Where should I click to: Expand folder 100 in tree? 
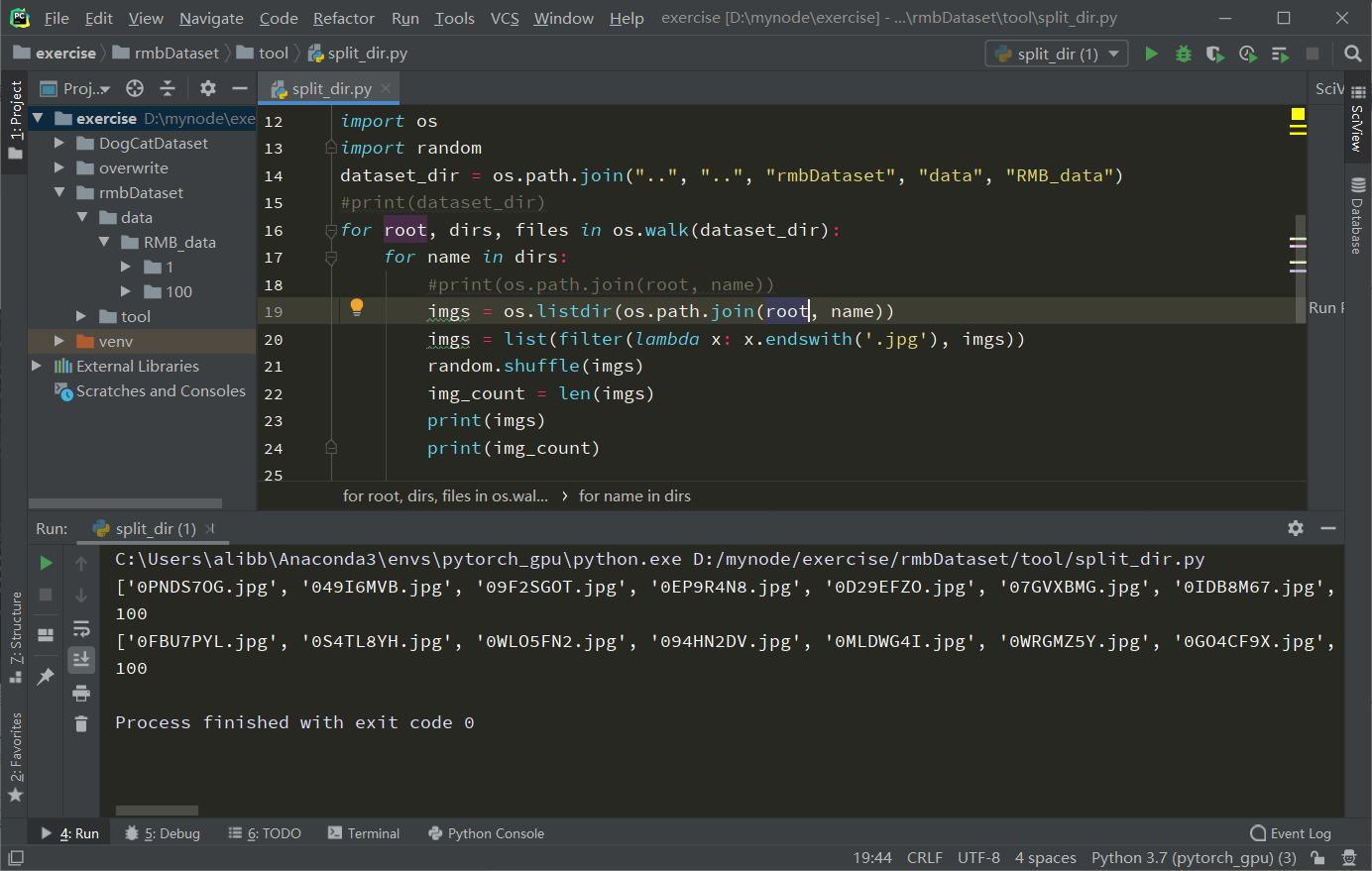[x=126, y=291]
